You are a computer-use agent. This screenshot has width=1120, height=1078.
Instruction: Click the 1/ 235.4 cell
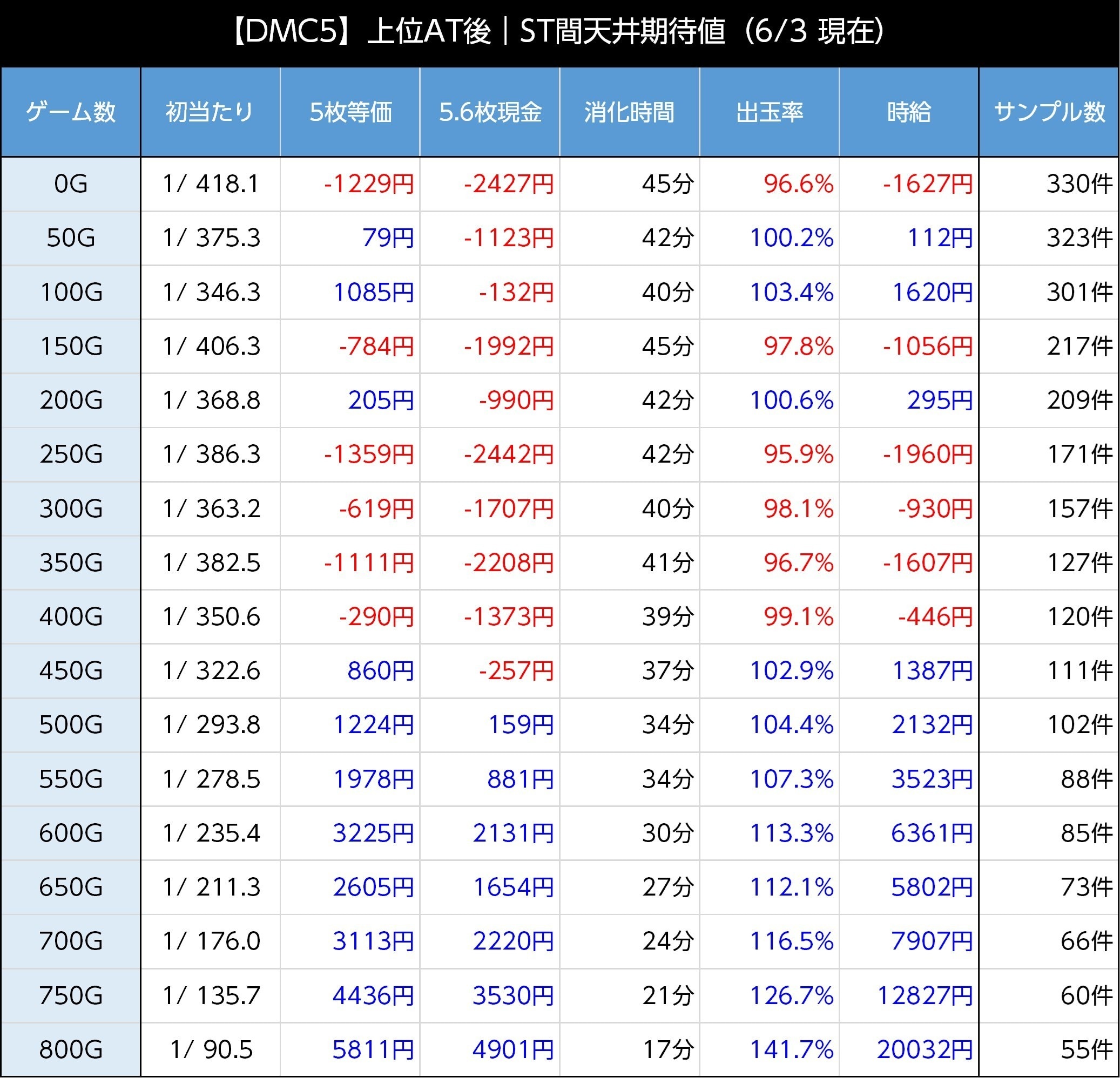211,833
